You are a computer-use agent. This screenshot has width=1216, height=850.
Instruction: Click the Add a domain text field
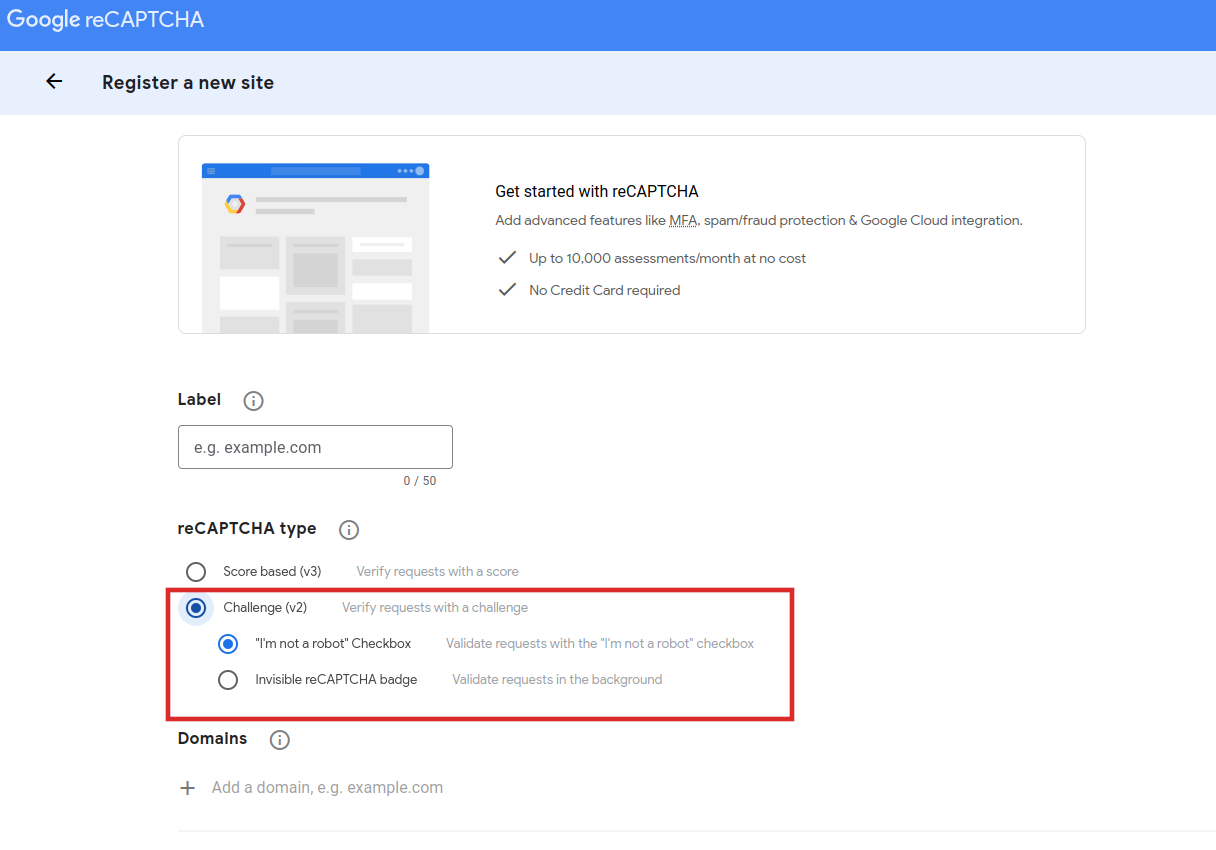327,788
